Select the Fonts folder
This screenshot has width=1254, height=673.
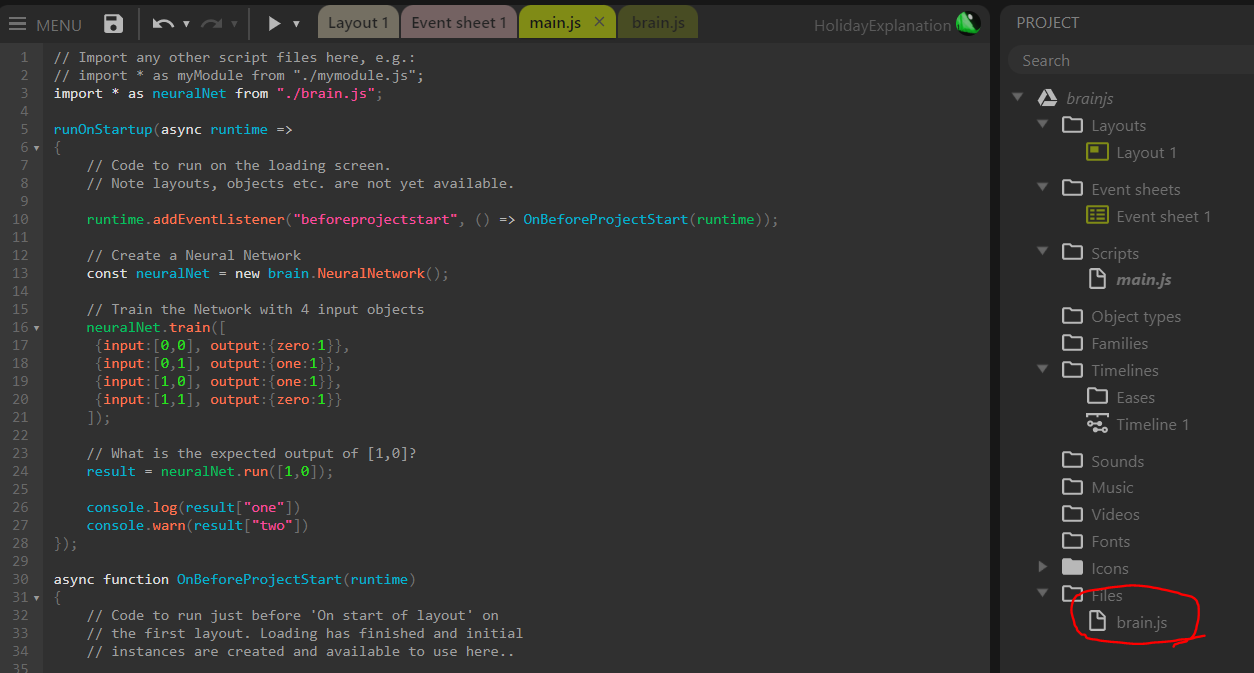point(1110,541)
